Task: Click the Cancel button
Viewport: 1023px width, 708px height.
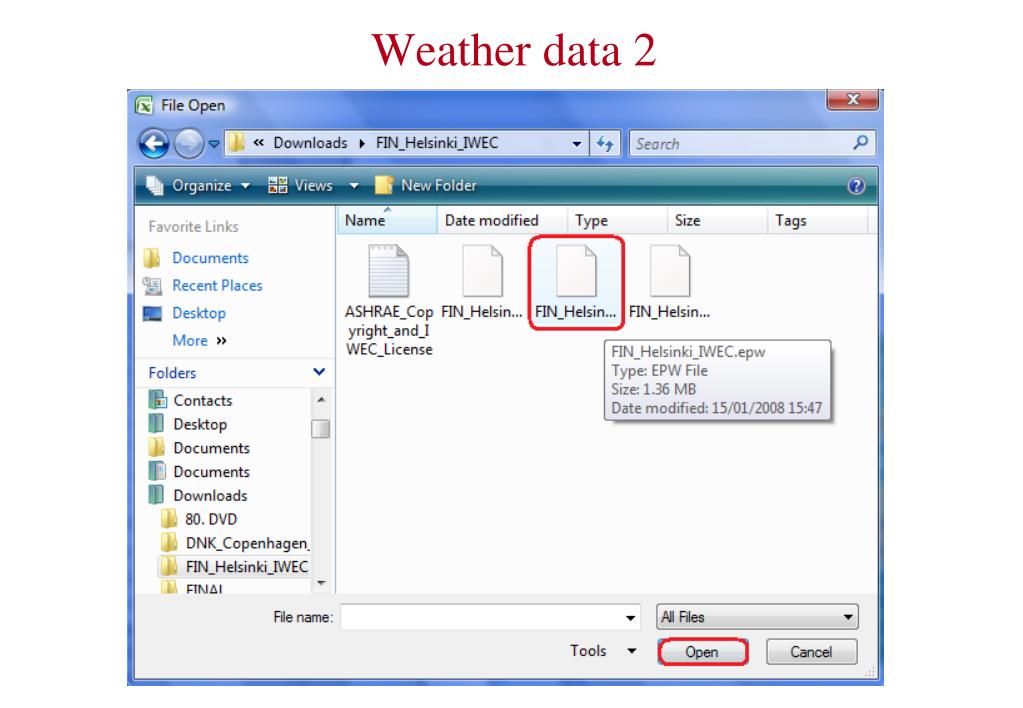Action: point(811,652)
